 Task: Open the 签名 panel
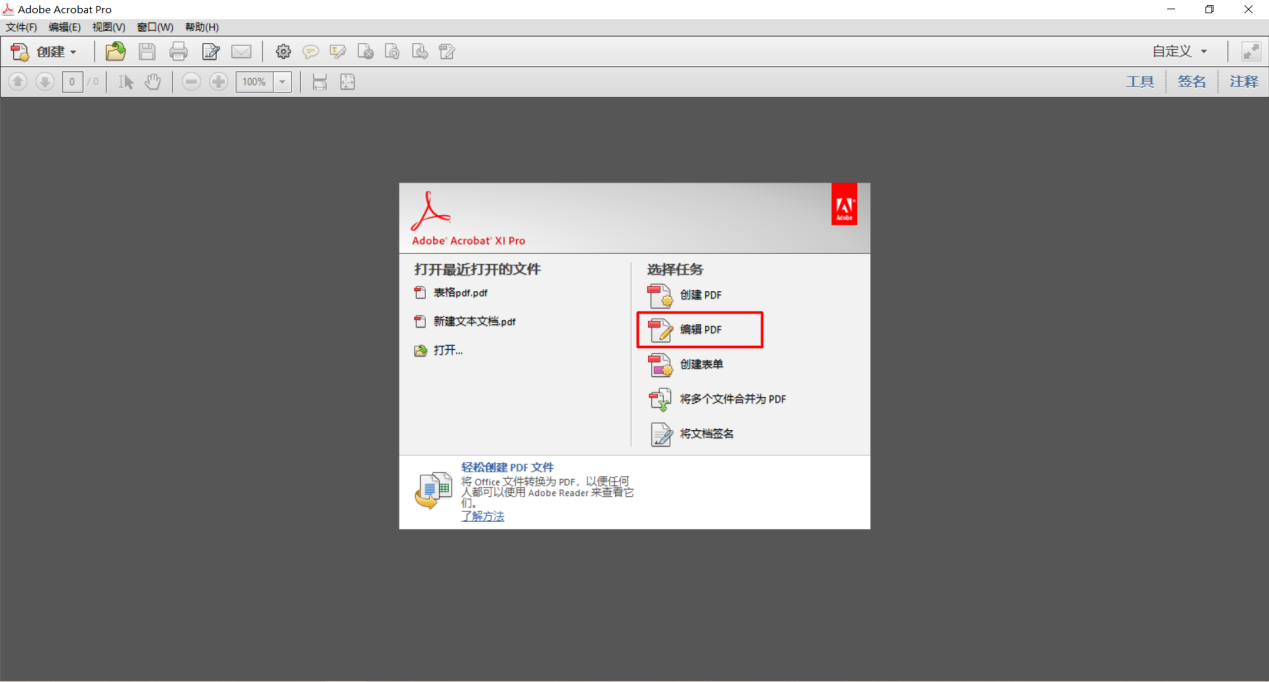[x=1192, y=82]
